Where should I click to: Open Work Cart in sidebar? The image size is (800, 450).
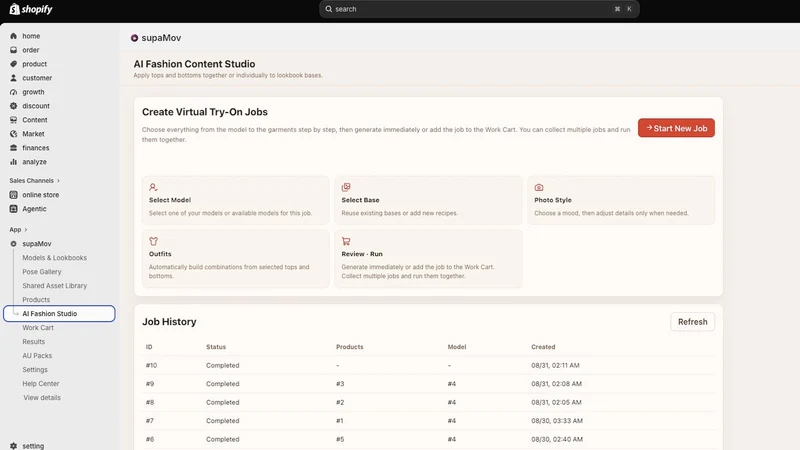(x=38, y=328)
